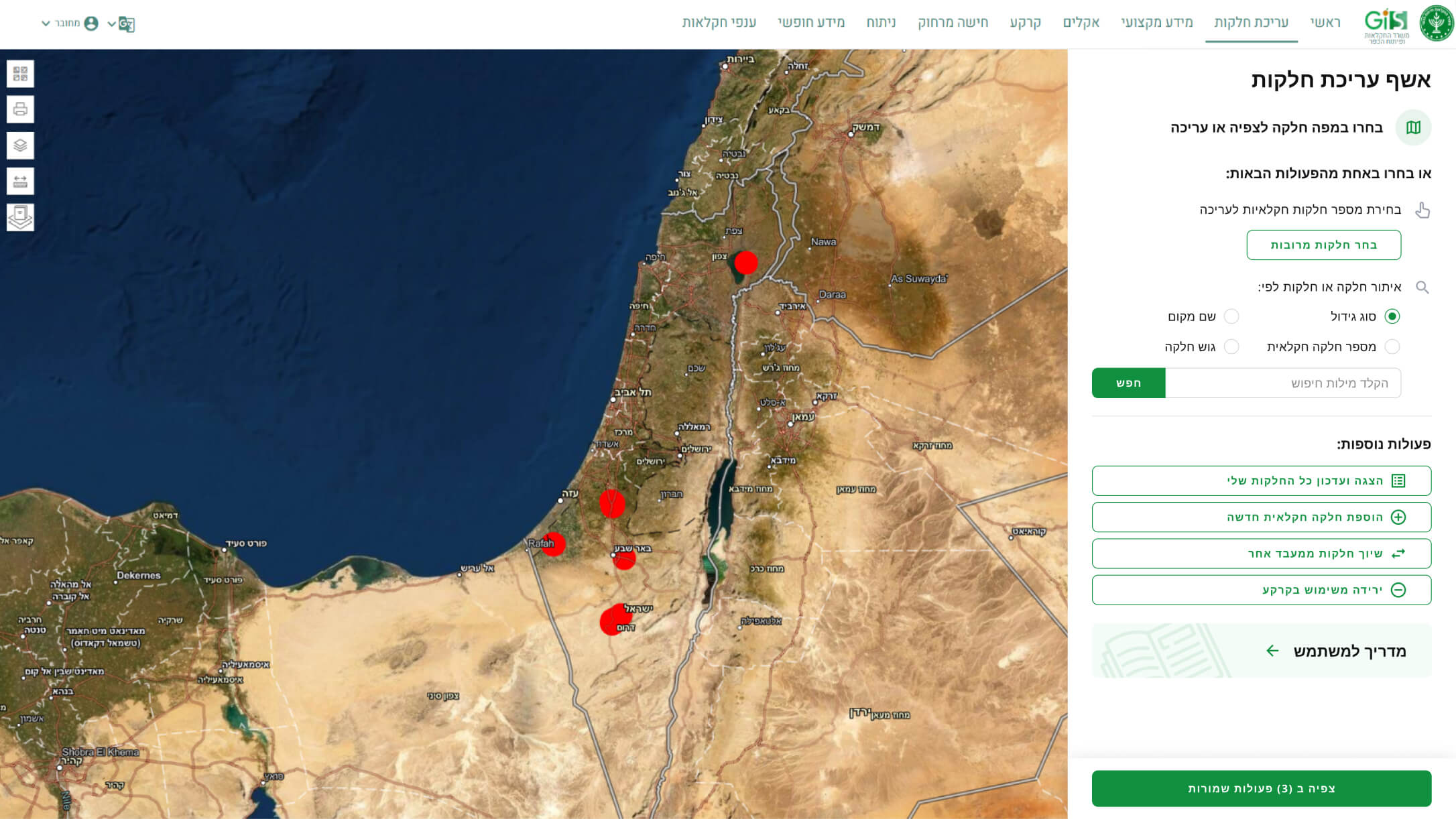Click the print map icon
The image size is (1456, 819).
pos(20,109)
